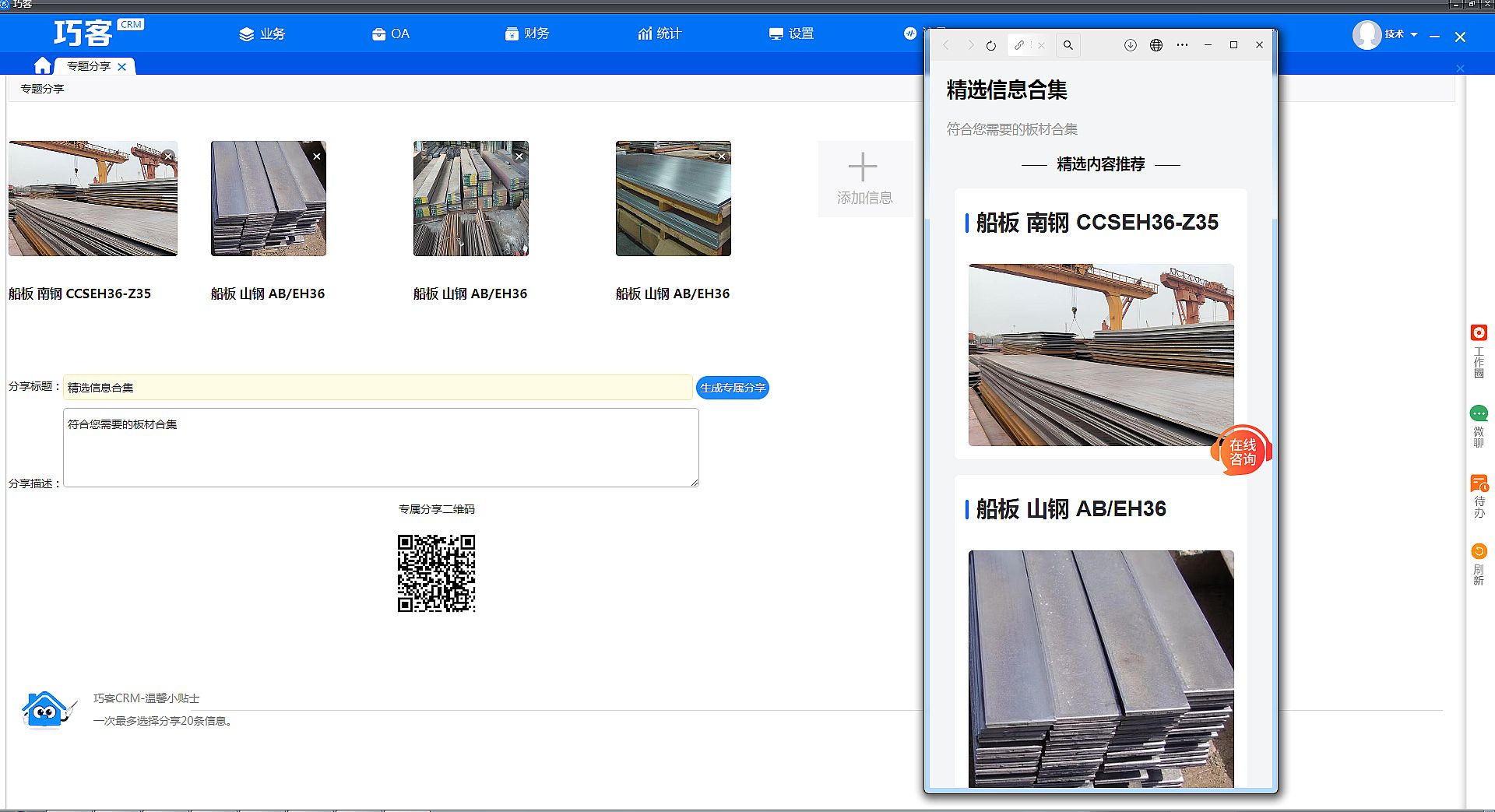Click the globe icon in popup toolbar

(1156, 45)
